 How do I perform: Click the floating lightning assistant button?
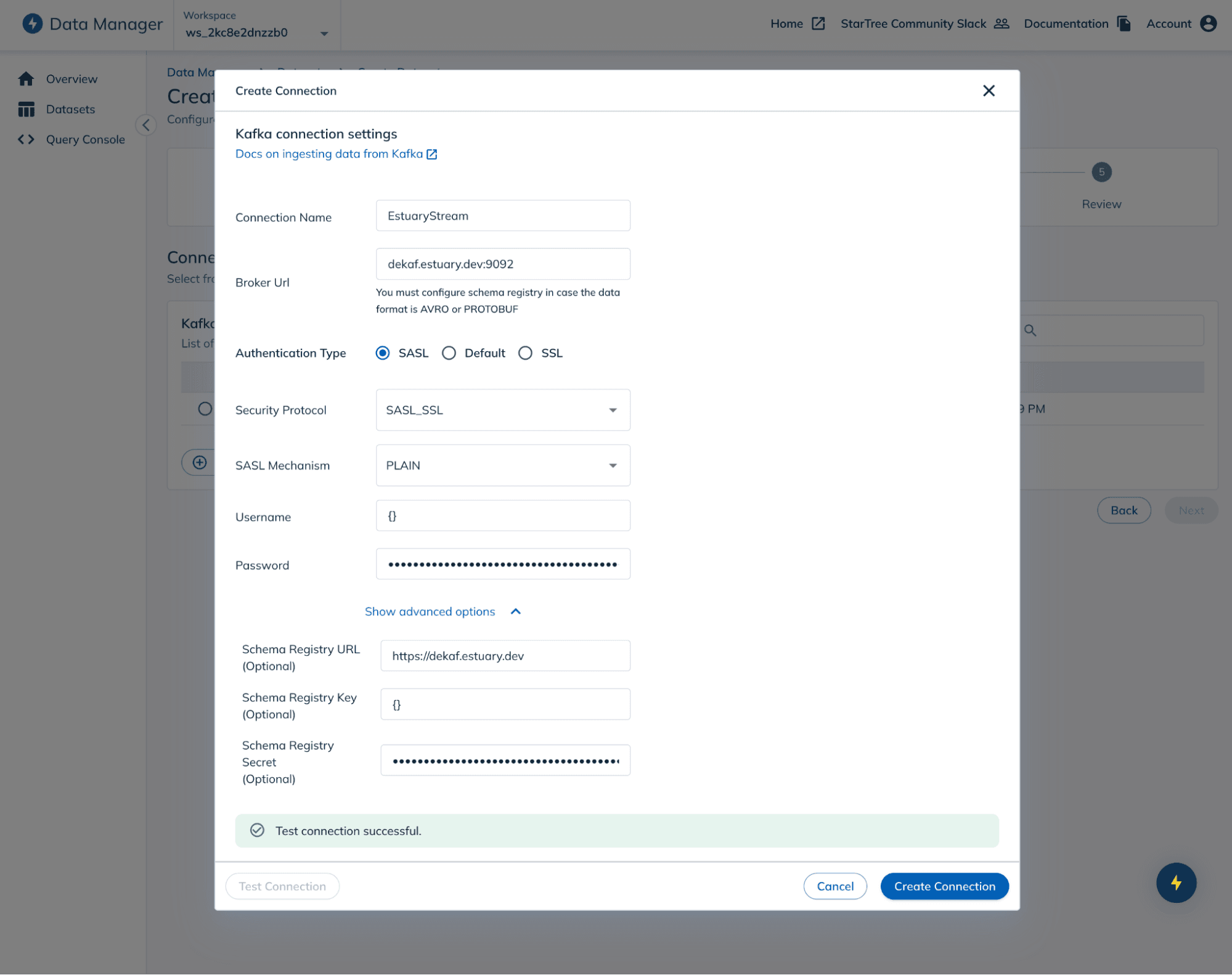pos(1176,883)
